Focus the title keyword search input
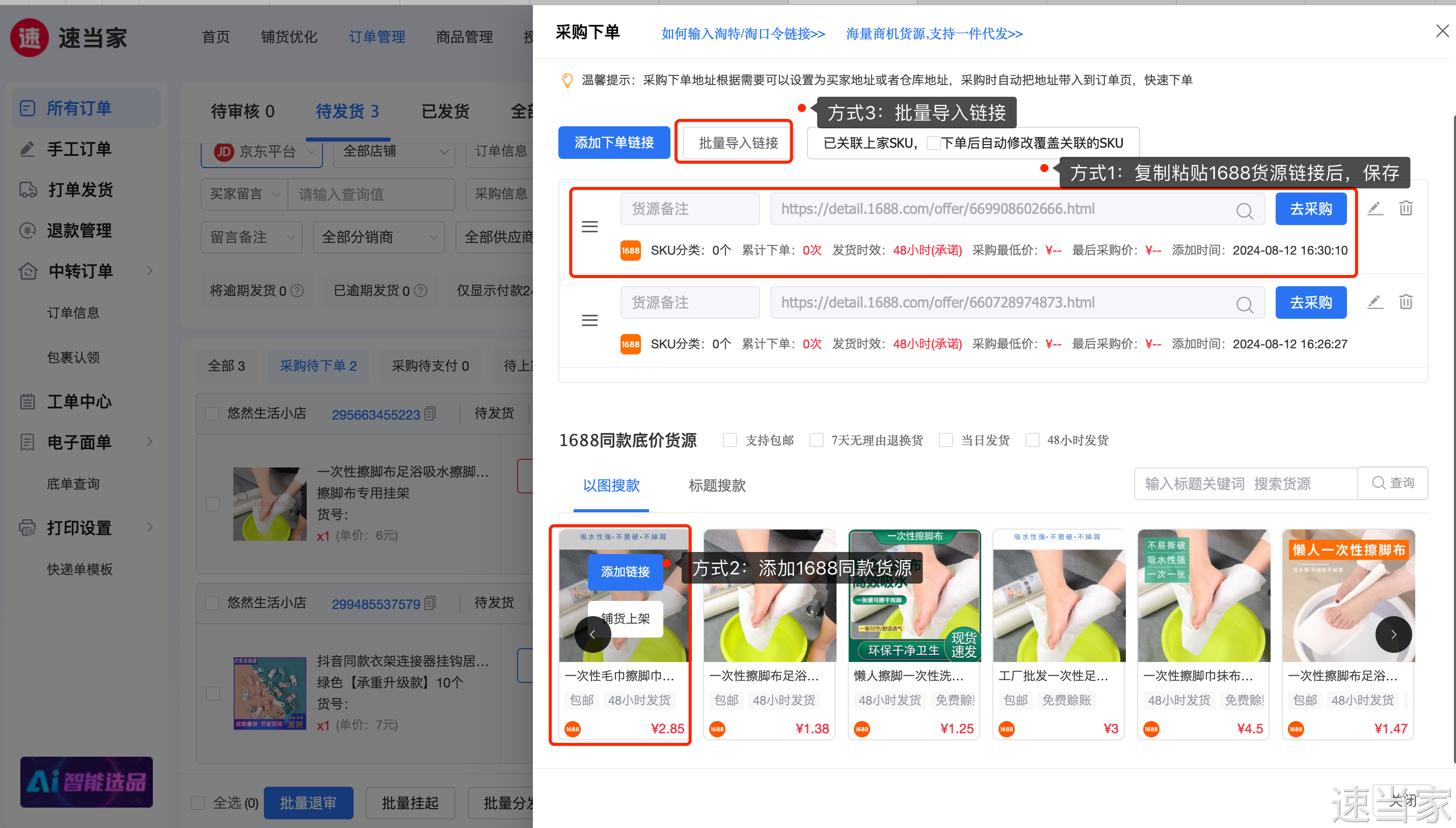The image size is (1456, 828). tap(1246, 483)
